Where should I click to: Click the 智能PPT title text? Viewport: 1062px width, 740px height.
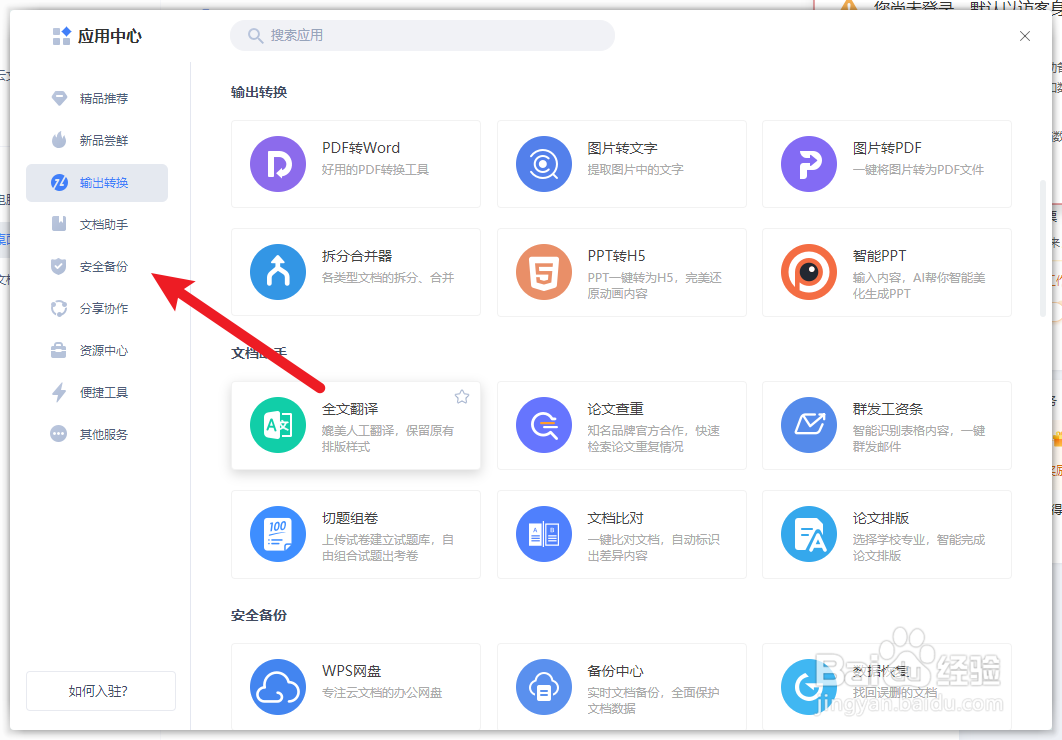tap(879, 256)
